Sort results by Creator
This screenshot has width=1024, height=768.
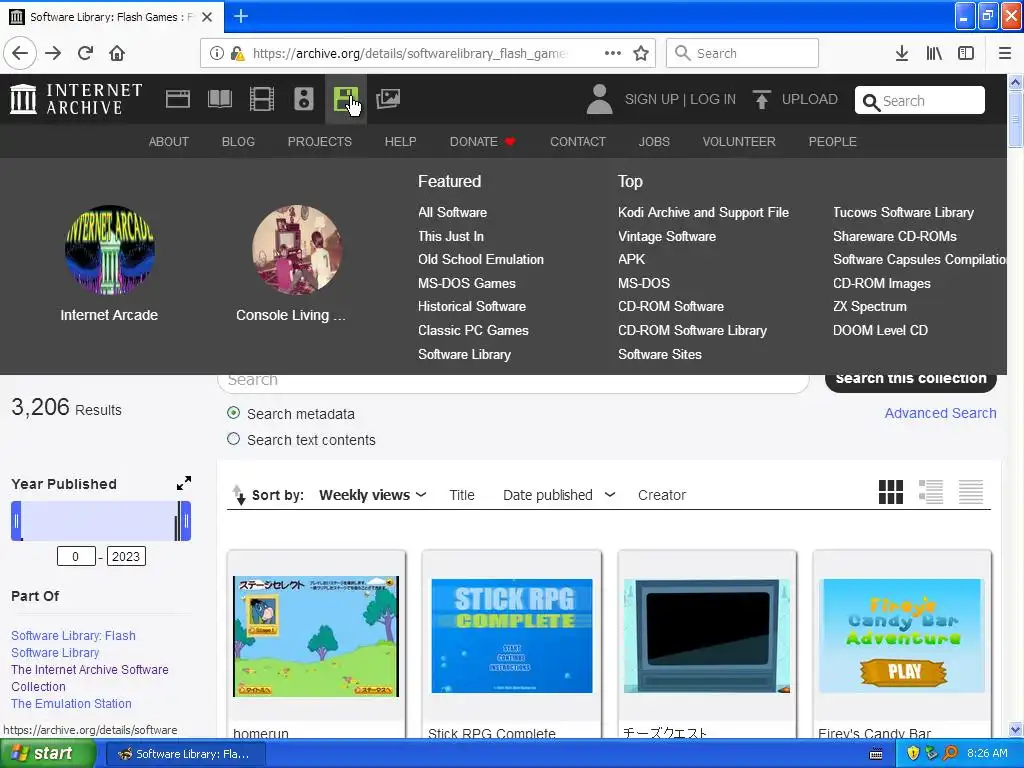pos(662,495)
